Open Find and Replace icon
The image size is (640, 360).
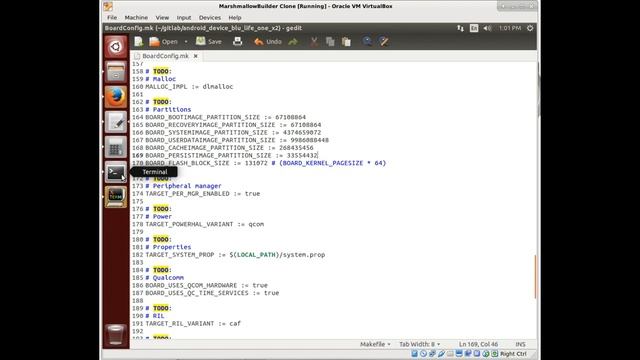pos(383,41)
